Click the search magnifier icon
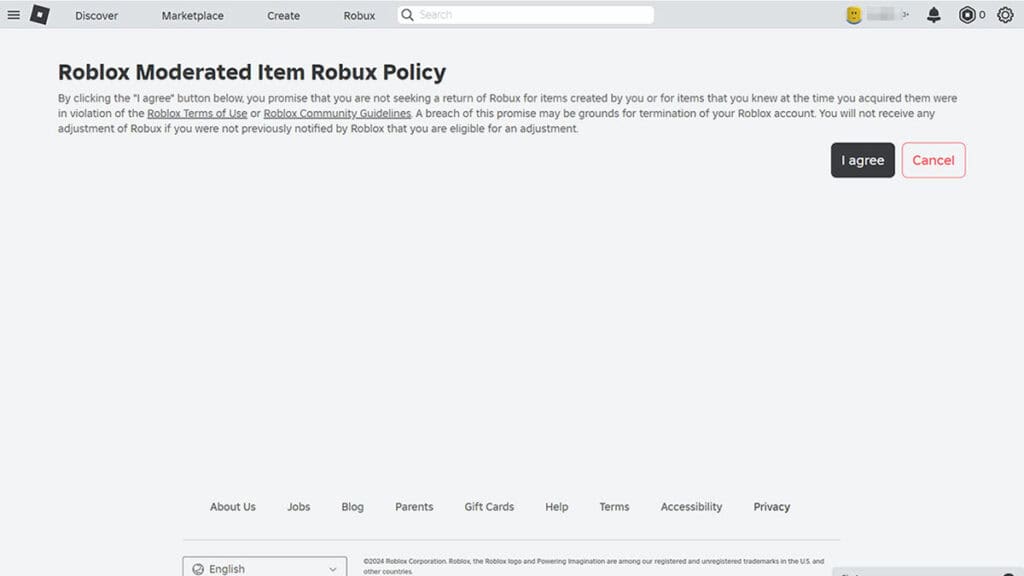 (x=406, y=14)
